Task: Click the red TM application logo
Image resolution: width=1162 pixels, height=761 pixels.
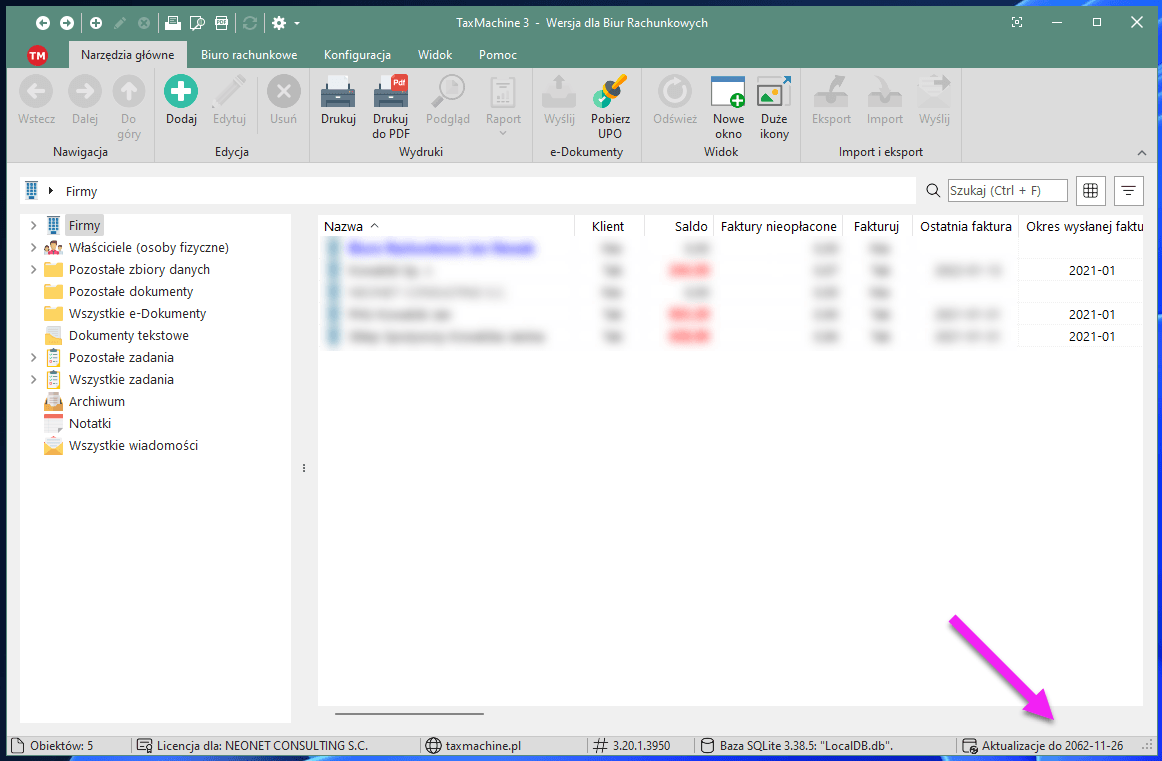Action: point(38,55)
